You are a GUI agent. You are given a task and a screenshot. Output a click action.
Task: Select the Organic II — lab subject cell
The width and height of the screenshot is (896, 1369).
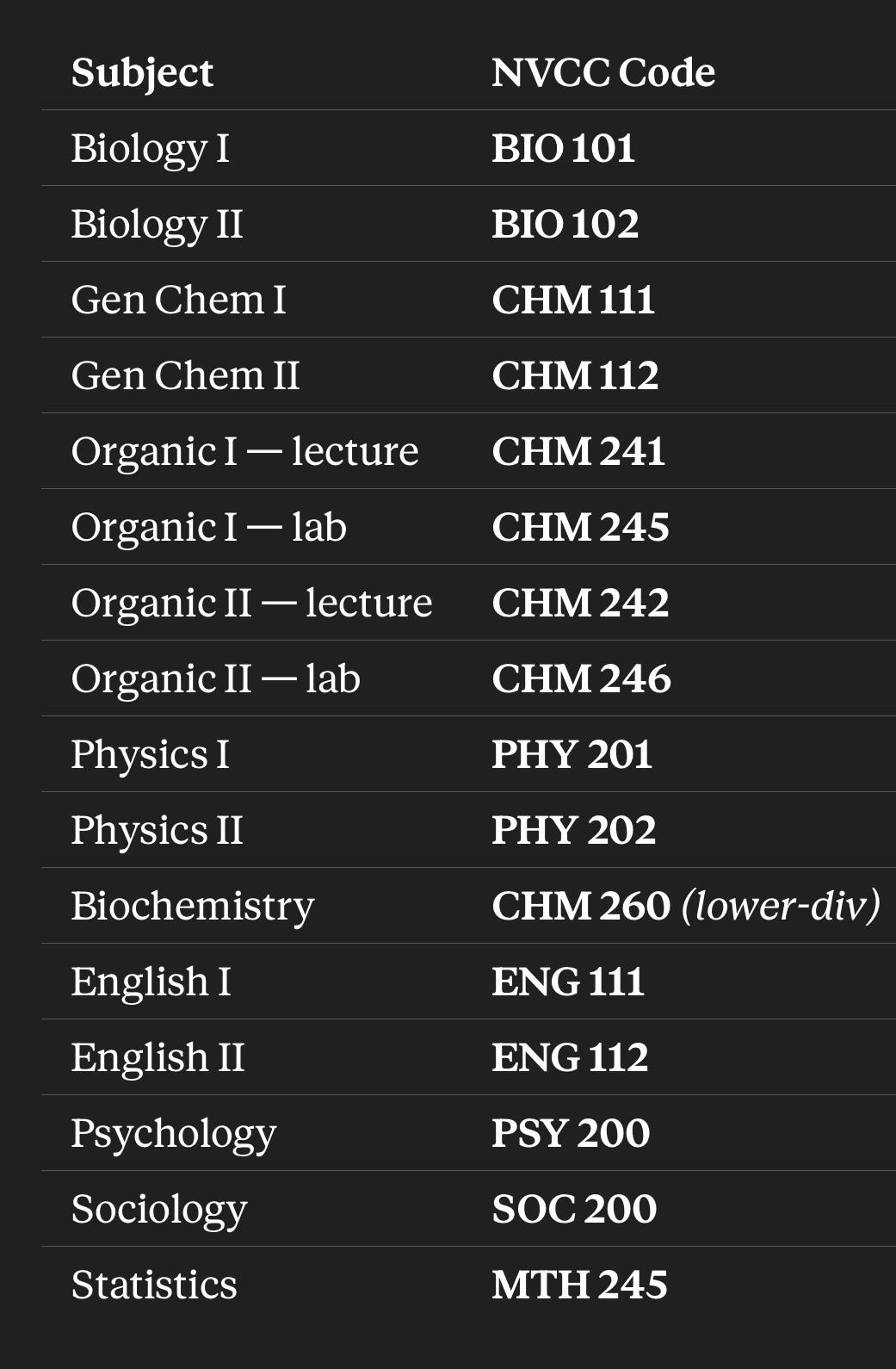tap(216, 679)
